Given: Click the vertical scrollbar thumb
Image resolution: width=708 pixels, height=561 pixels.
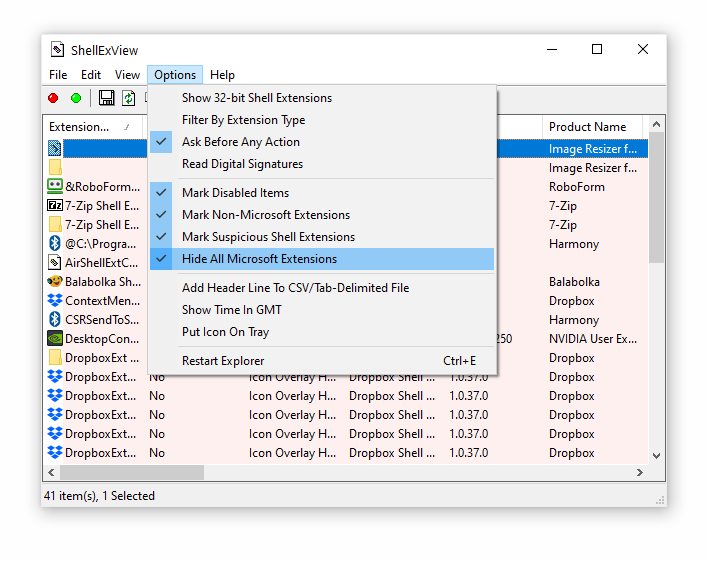Looking at the screenshot, I should [x=657, y=197].
